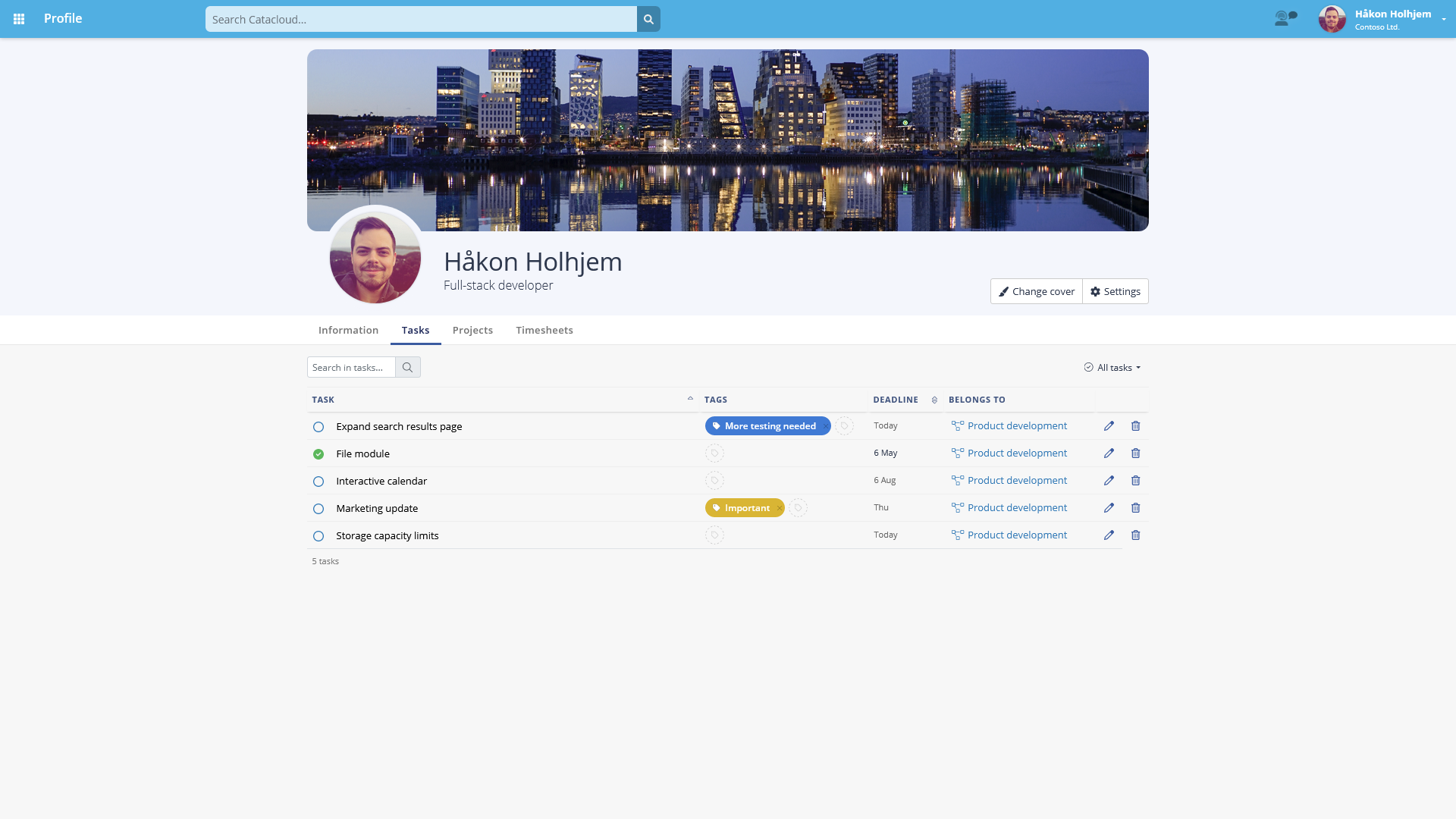This screenshot has height=819, width=1456.
Task: Click add-tag icon on Interactive calendar row
Action: click(714, 481)
